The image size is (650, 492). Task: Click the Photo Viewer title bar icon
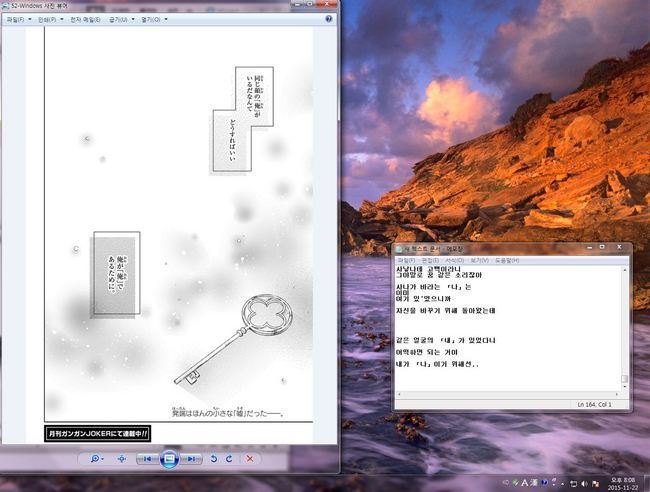coord(5,6)
